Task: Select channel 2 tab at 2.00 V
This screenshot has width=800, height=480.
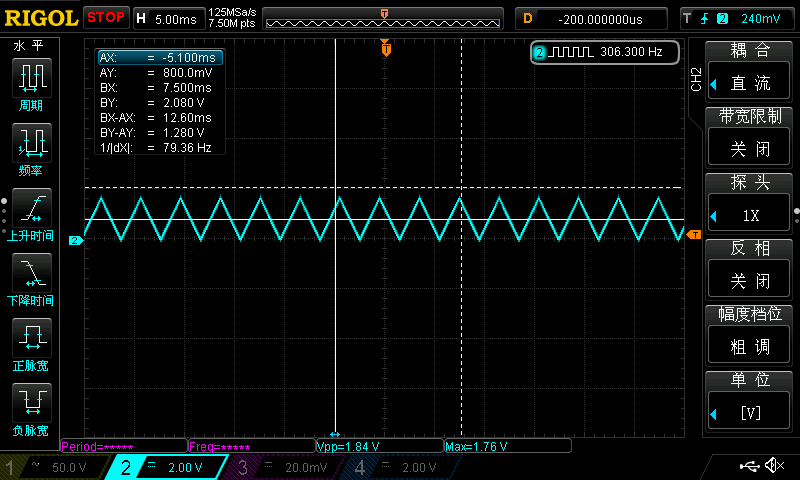Action: coord(167,467)
